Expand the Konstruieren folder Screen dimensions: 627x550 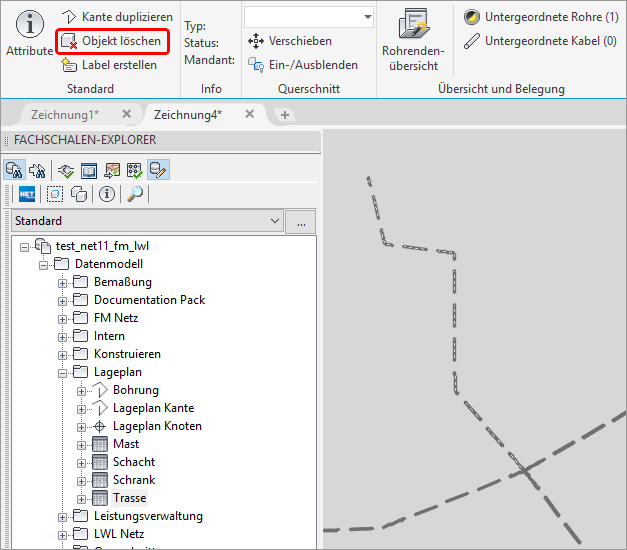point(62,355)
